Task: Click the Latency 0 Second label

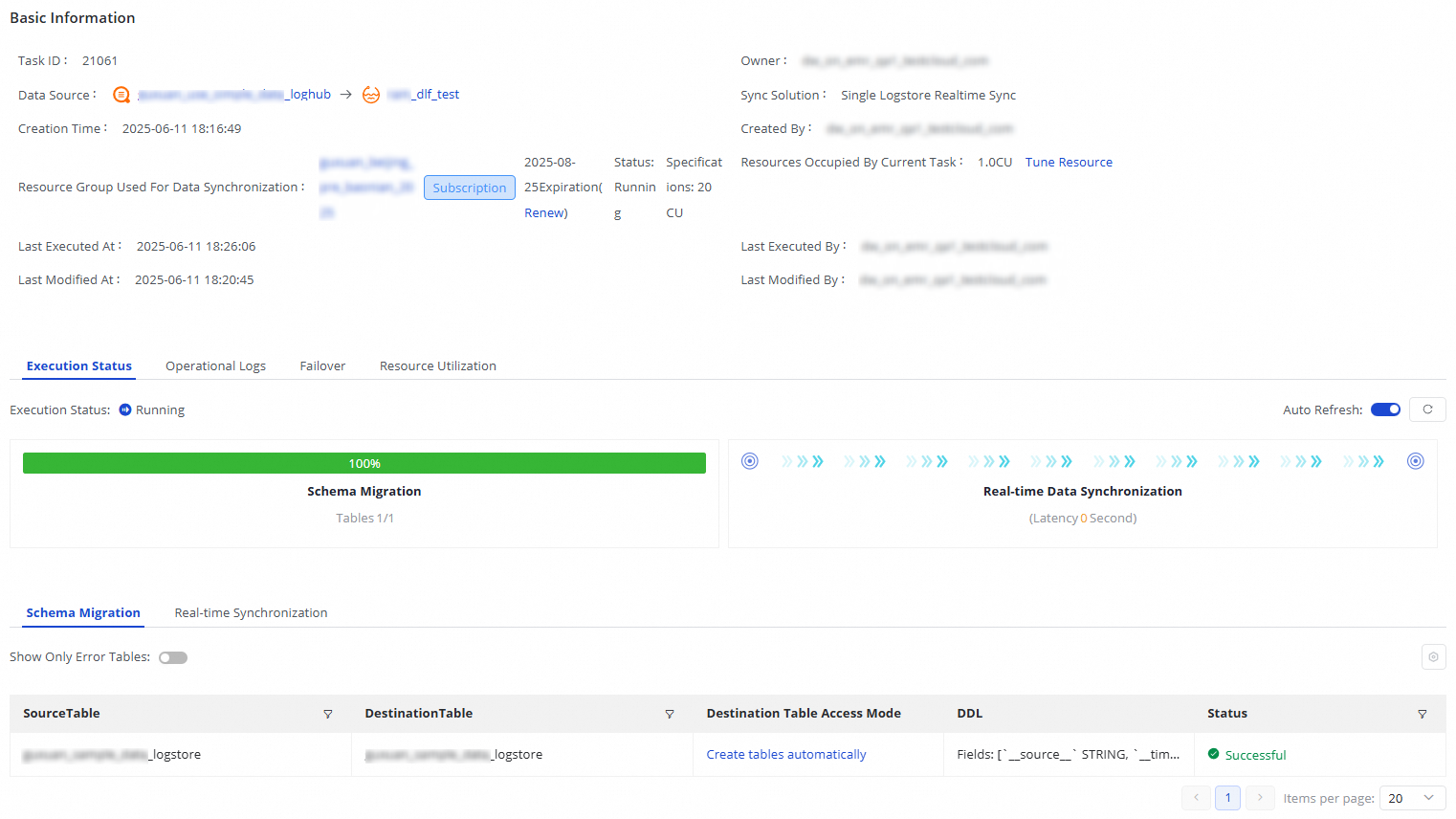Action: point(1083,518)
